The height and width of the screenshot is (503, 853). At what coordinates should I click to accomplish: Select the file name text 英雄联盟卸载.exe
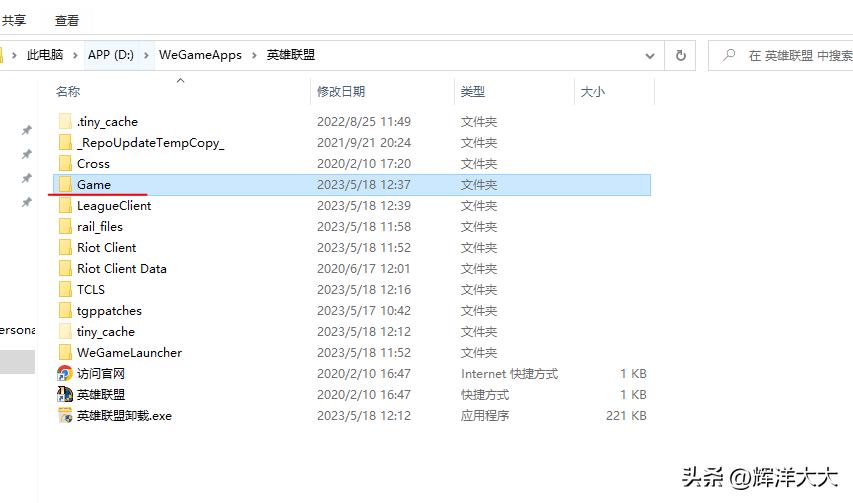[x=124, y=416]
